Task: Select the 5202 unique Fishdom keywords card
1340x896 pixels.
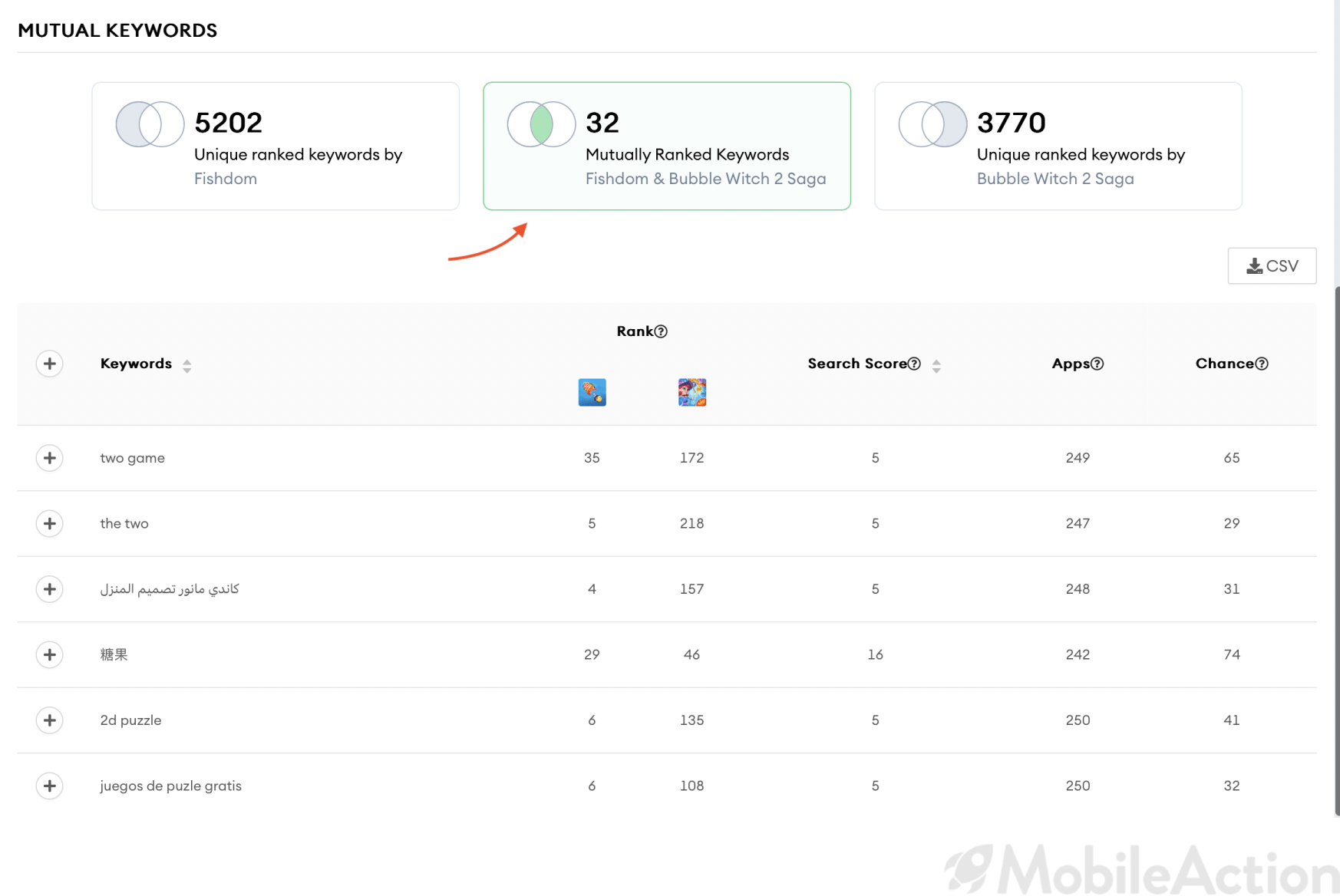Action: (x=276, y=146)
